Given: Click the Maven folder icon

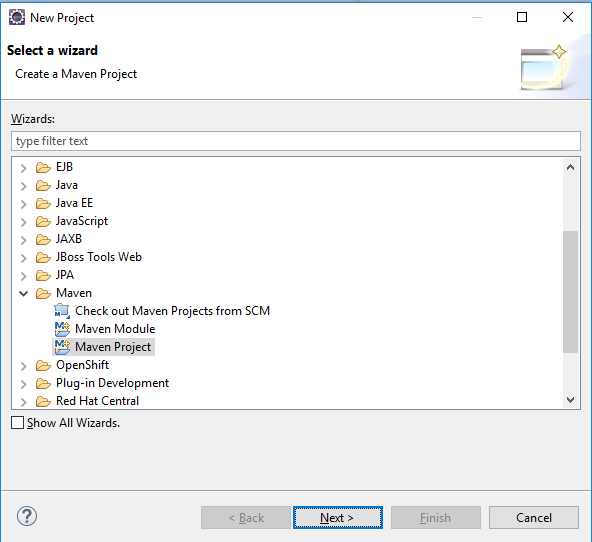Looking at the screenshot, I should (43, 293).
